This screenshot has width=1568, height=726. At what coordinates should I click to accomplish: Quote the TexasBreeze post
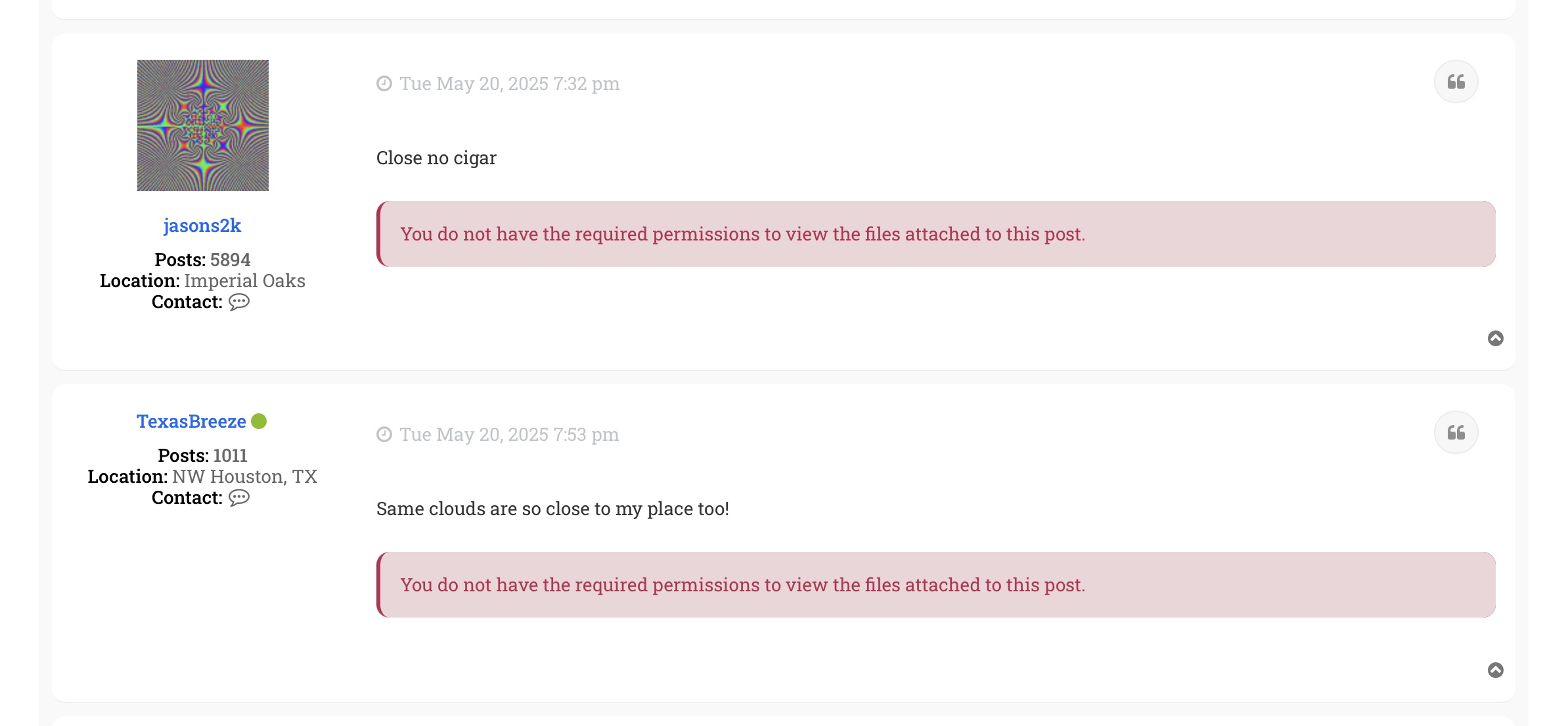pos(1456,433)
